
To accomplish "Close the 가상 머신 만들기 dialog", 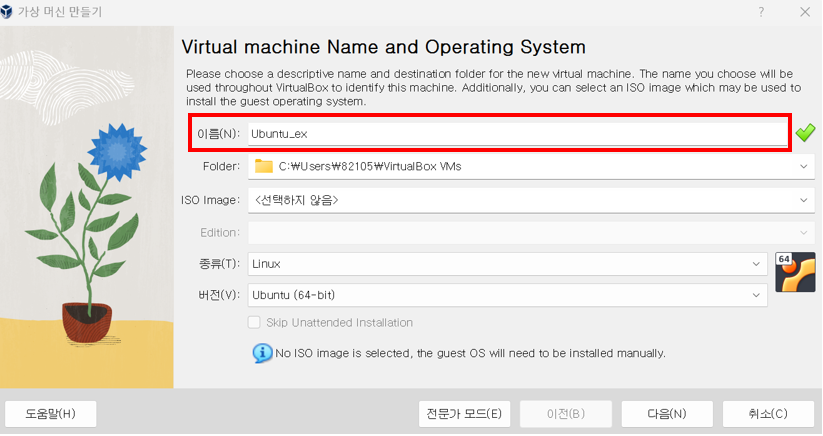I will pyautogui.click(x=805, y=12).
